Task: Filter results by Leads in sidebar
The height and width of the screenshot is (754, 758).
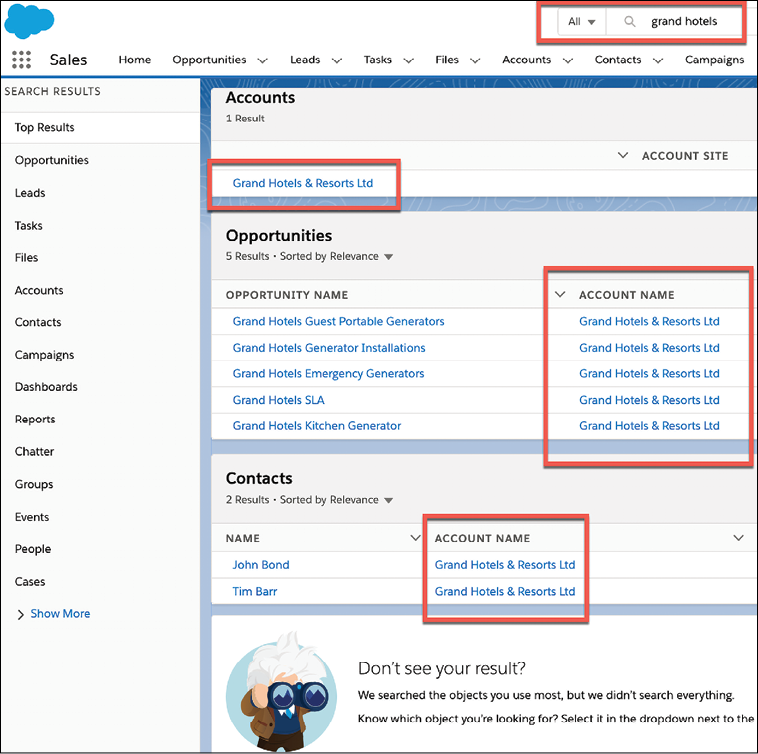Action: click(30, 193)
